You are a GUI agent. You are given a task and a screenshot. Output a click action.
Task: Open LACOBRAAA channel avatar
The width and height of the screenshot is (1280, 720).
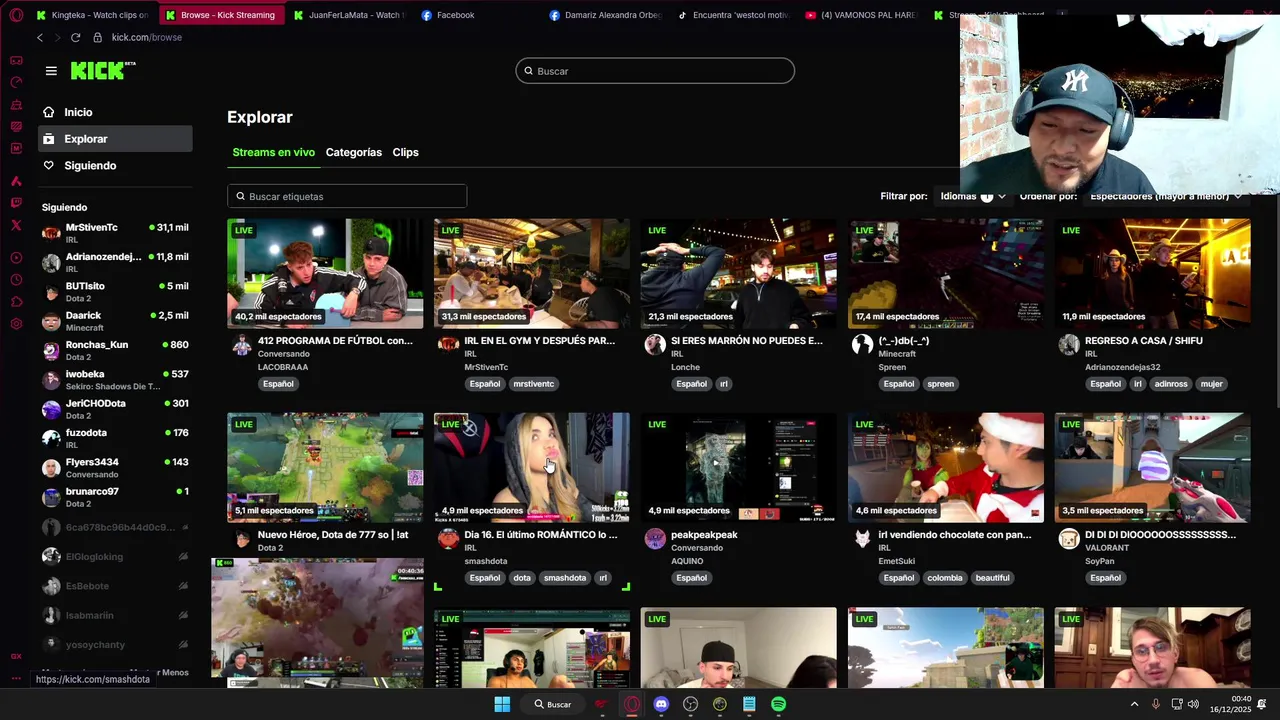point(241,345)
